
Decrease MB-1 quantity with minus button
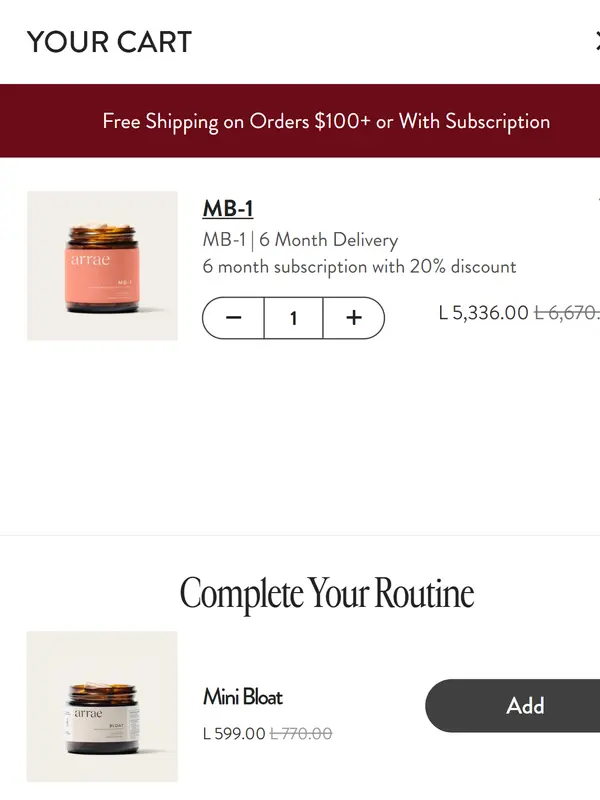point(234,318)
